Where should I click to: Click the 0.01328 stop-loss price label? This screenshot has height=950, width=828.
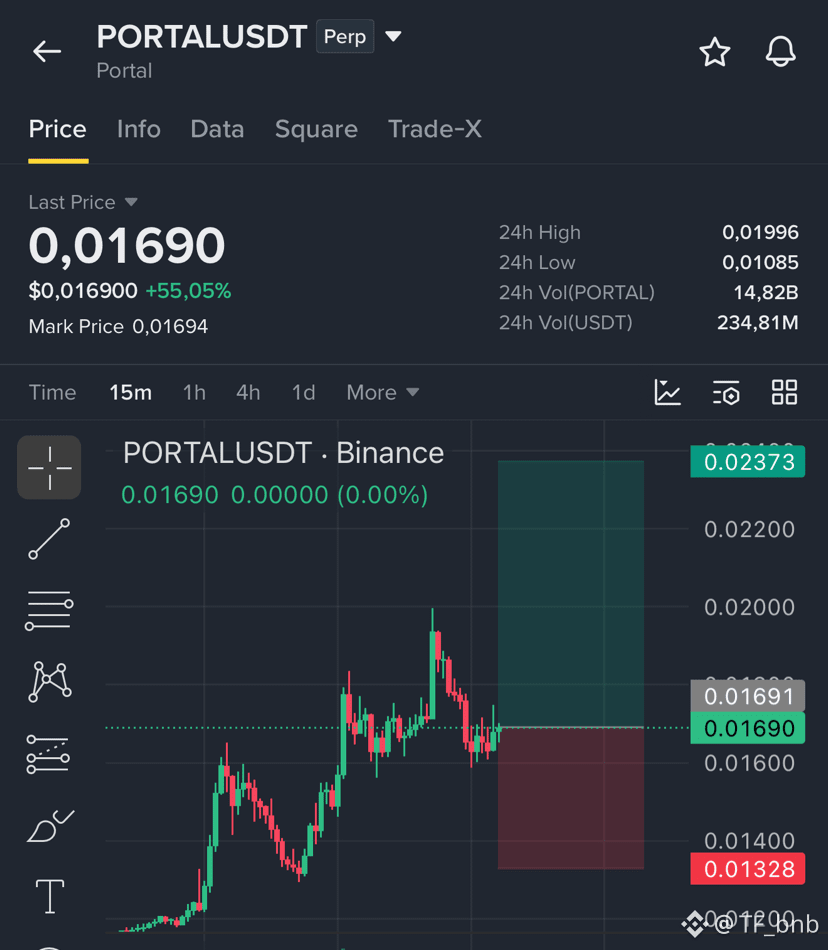pyautogui.click(x=747, y=869)
